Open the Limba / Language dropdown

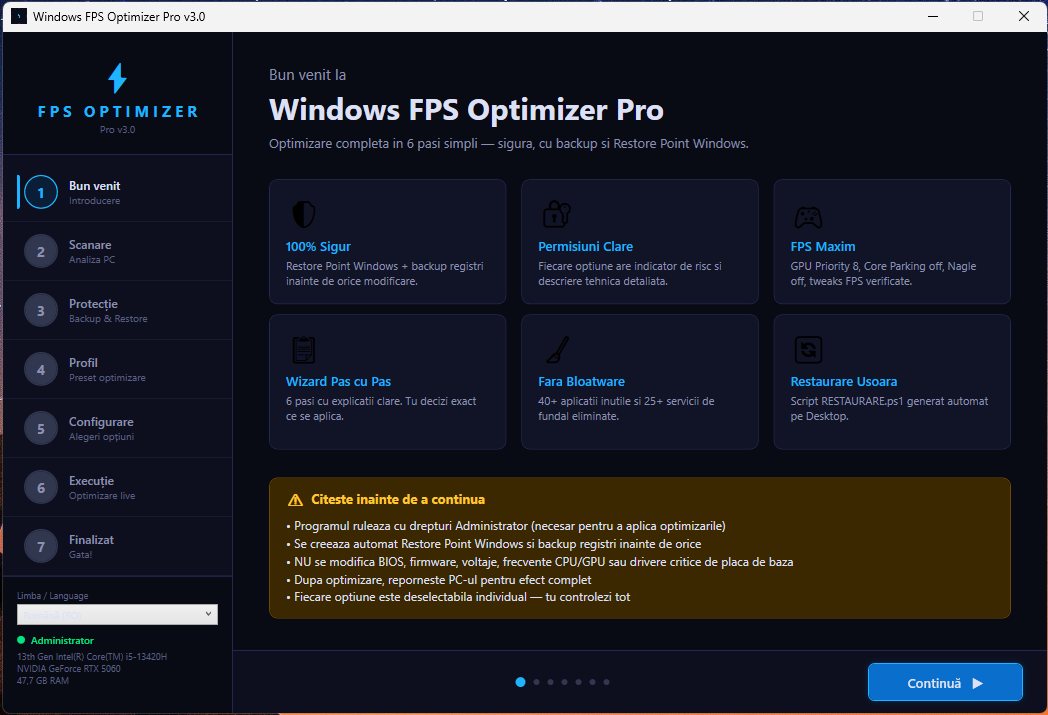[x=116, y=614]
